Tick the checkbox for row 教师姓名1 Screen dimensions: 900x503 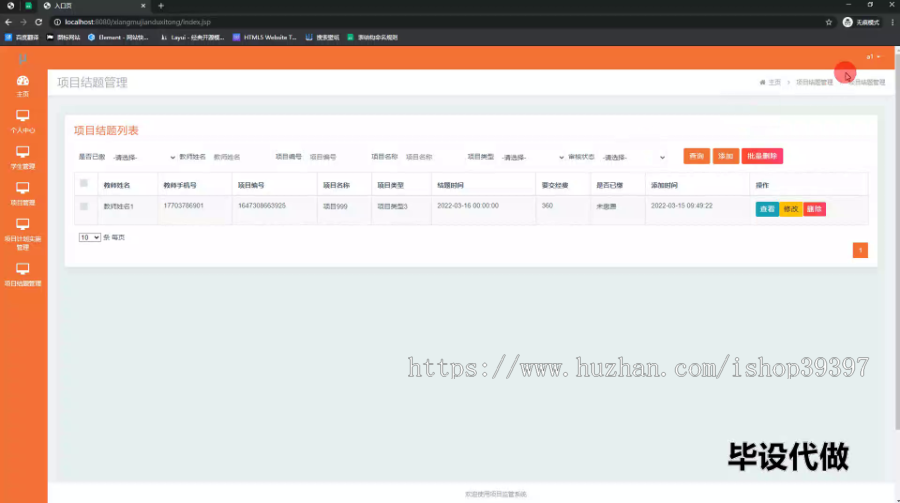pyautogui.click(x=84, y=206)
